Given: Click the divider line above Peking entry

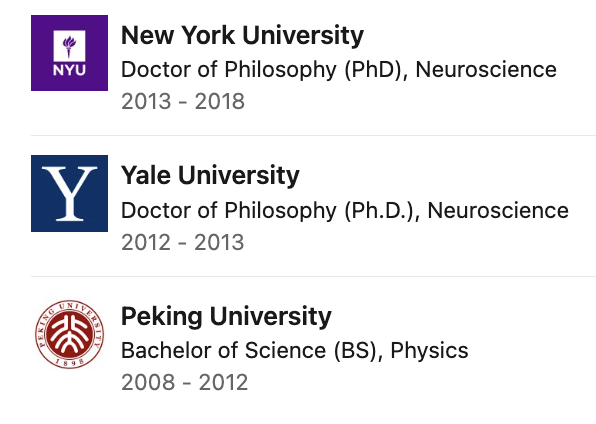Looking at the screenshot, I should click(x=314, y=276).
